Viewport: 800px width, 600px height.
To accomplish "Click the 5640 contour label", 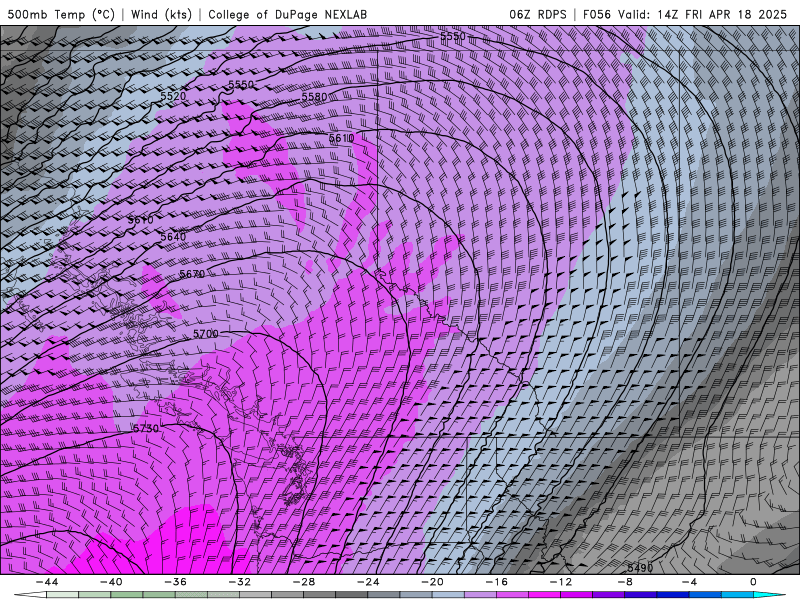I will click(173, 237).
